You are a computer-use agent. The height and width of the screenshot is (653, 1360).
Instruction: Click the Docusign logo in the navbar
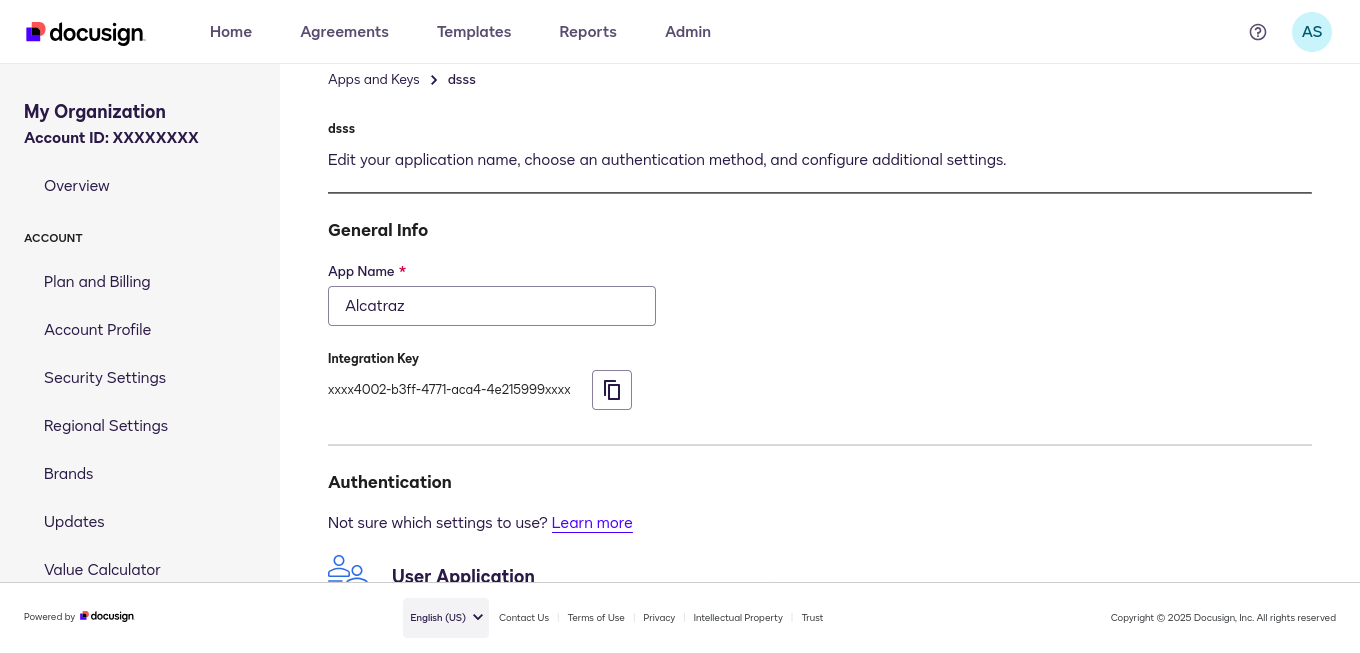click(85, 31)
